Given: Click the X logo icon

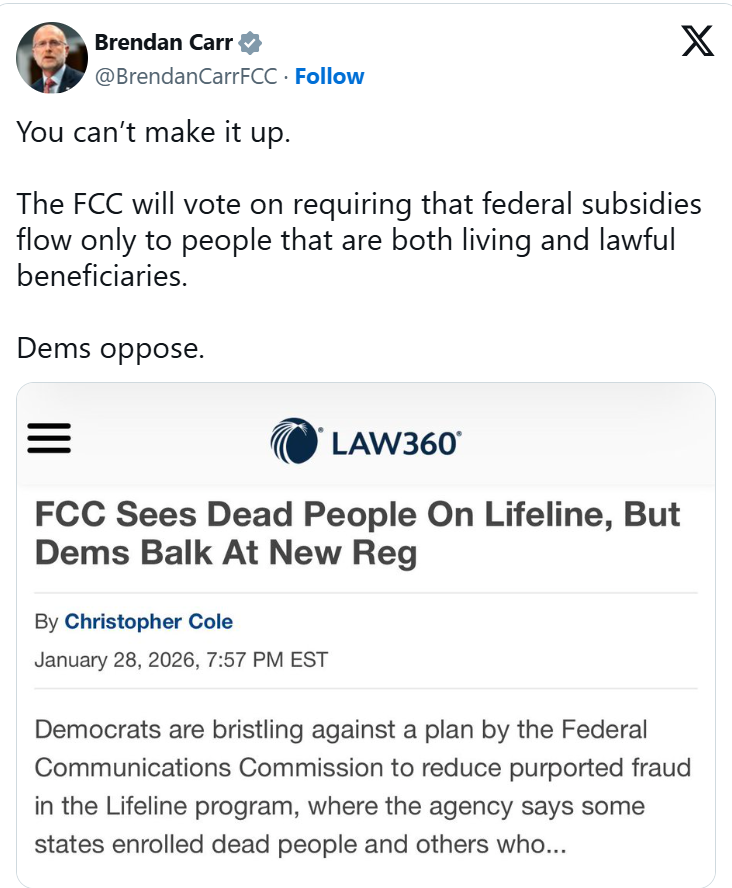Looking at the screenshot, I should coord(697,40).
